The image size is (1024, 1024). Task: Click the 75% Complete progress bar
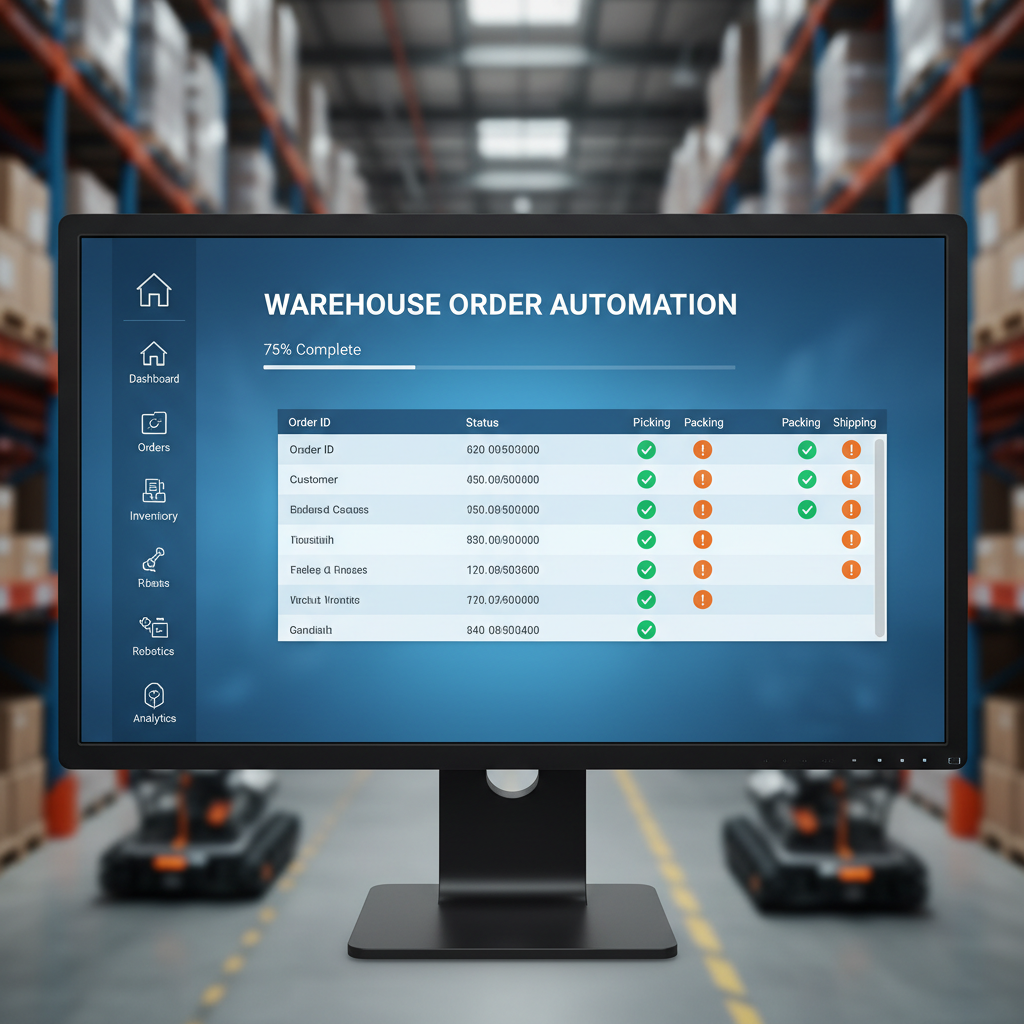coord(498,367)
